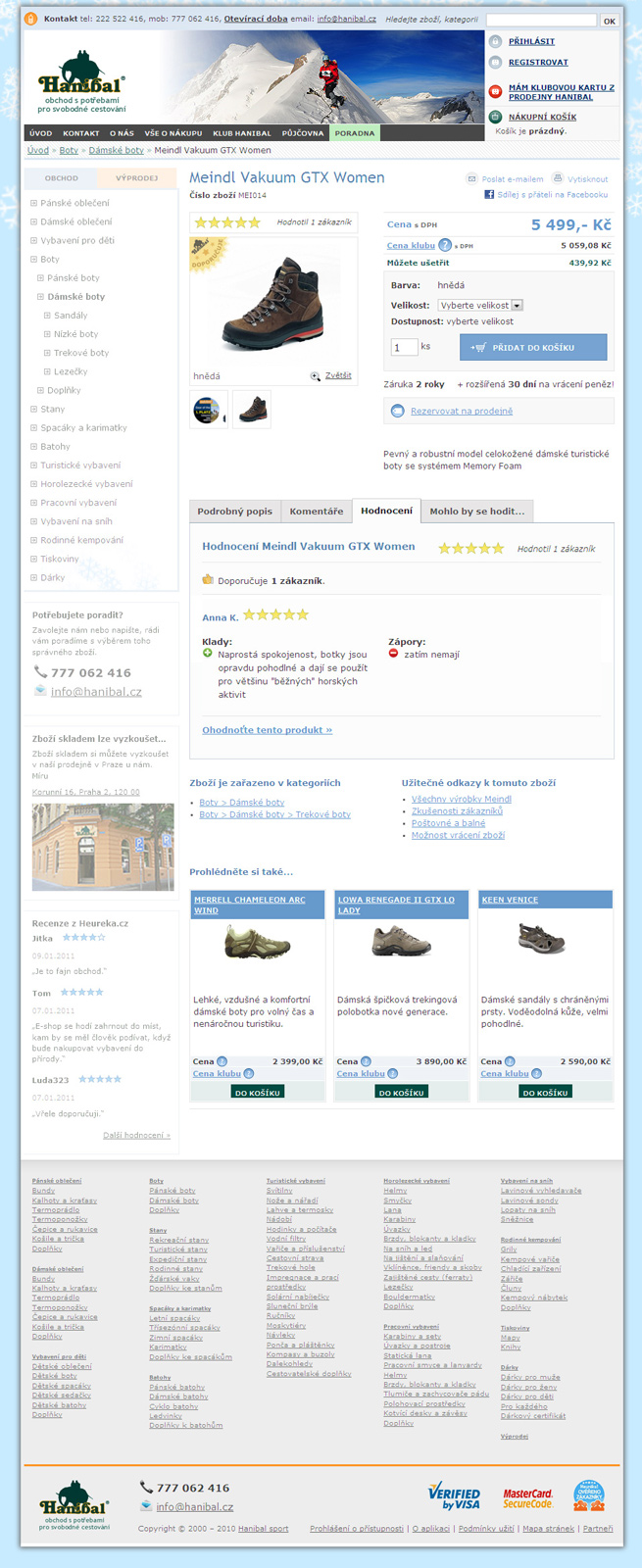Open Komentáře tab

coord(317,512)
